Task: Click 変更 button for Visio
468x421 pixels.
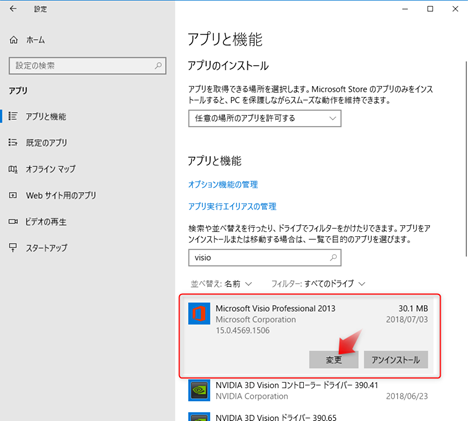Action: point(334,360)
